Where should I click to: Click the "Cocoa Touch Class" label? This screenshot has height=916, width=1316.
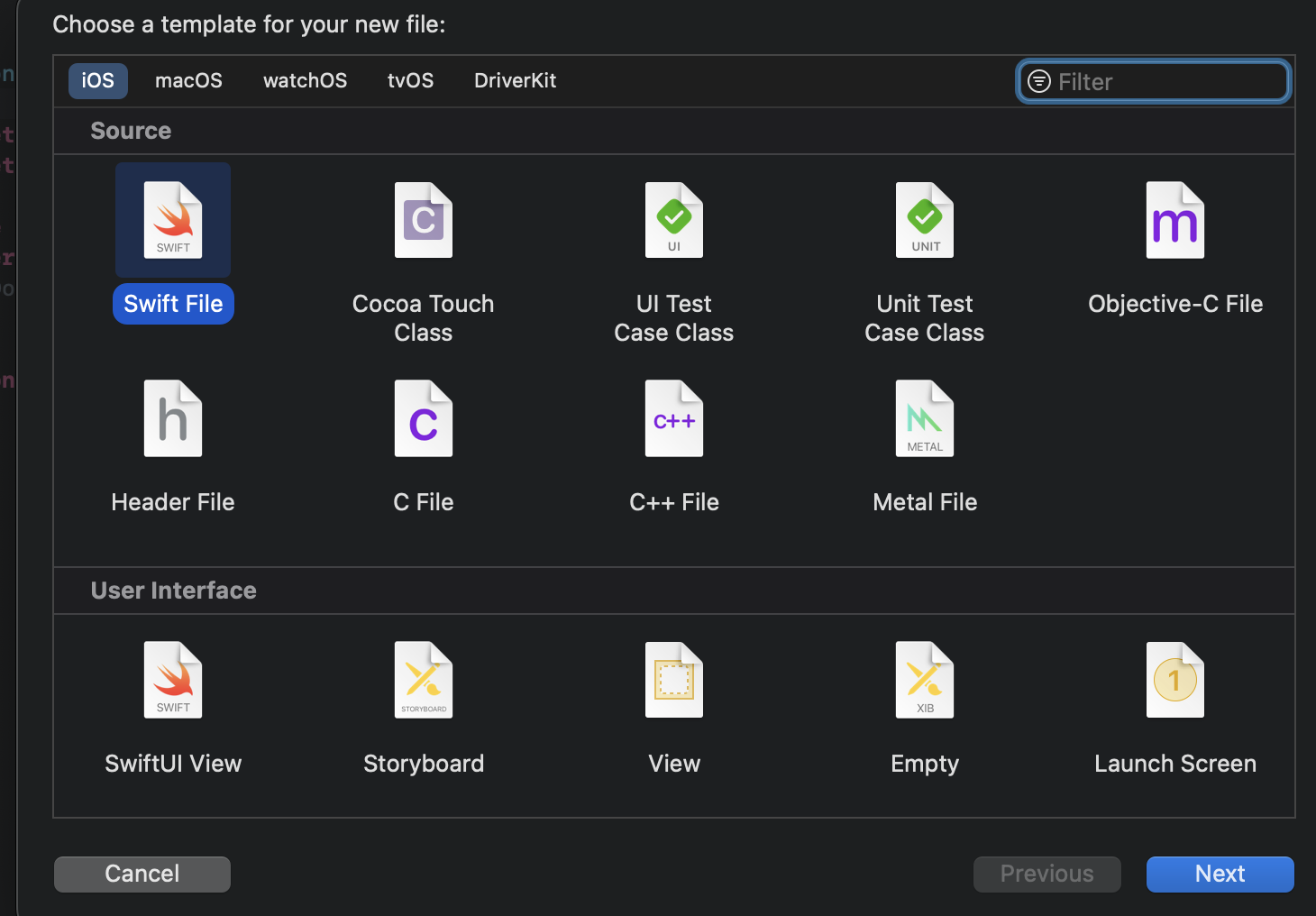click(x=424, y=318)
